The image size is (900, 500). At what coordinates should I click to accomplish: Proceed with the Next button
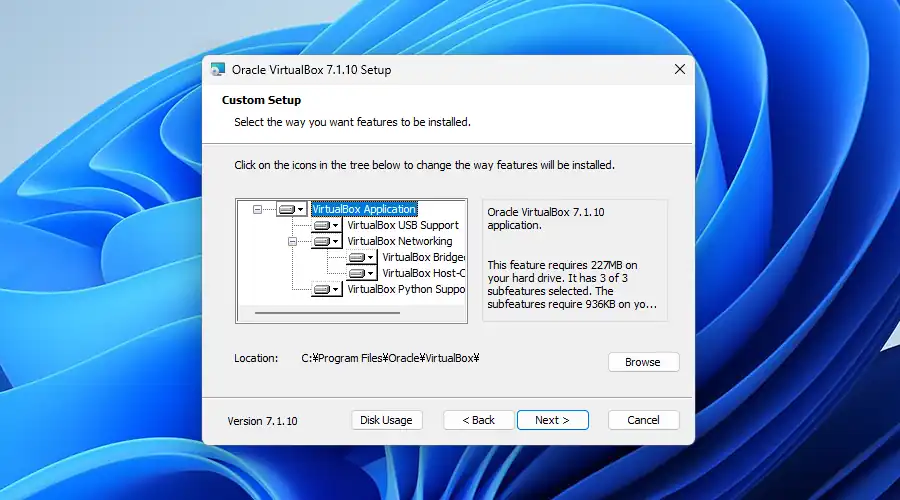point(552,420)
